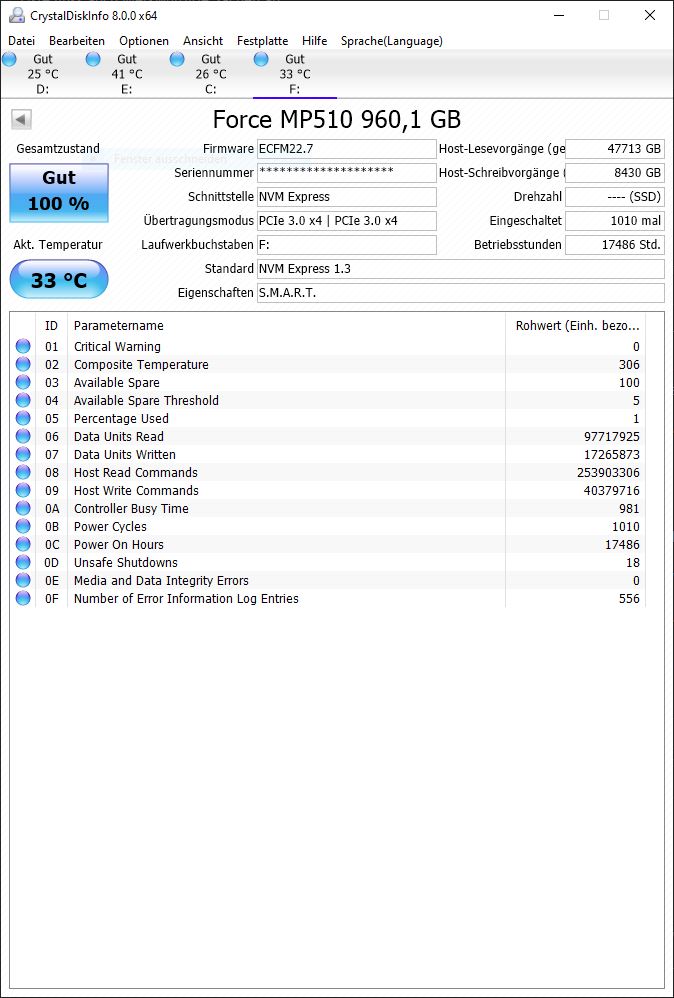Screen dimensions: 674x998
Task: Click the Drehzahl value ---- (SSD)
Action: [615, 197]
